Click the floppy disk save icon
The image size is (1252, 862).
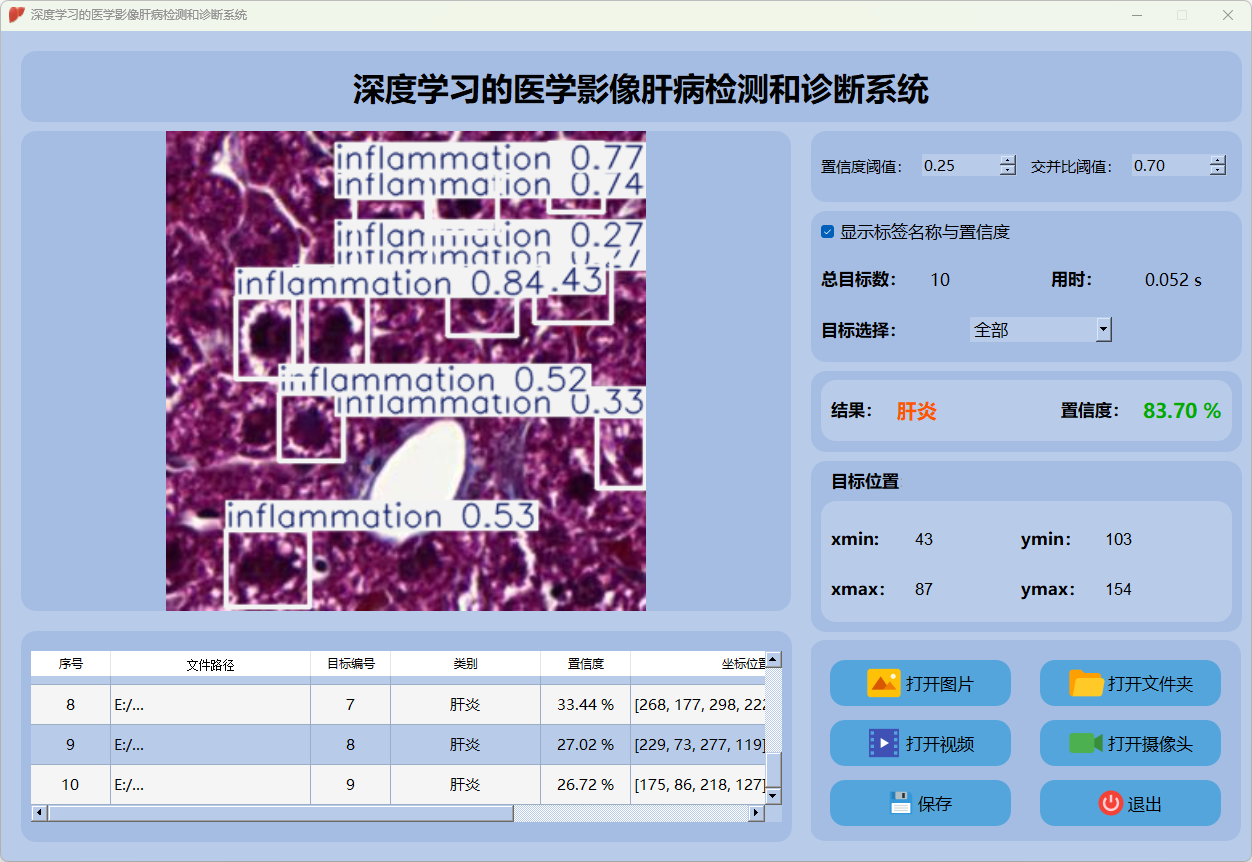[x=900, y=803]
